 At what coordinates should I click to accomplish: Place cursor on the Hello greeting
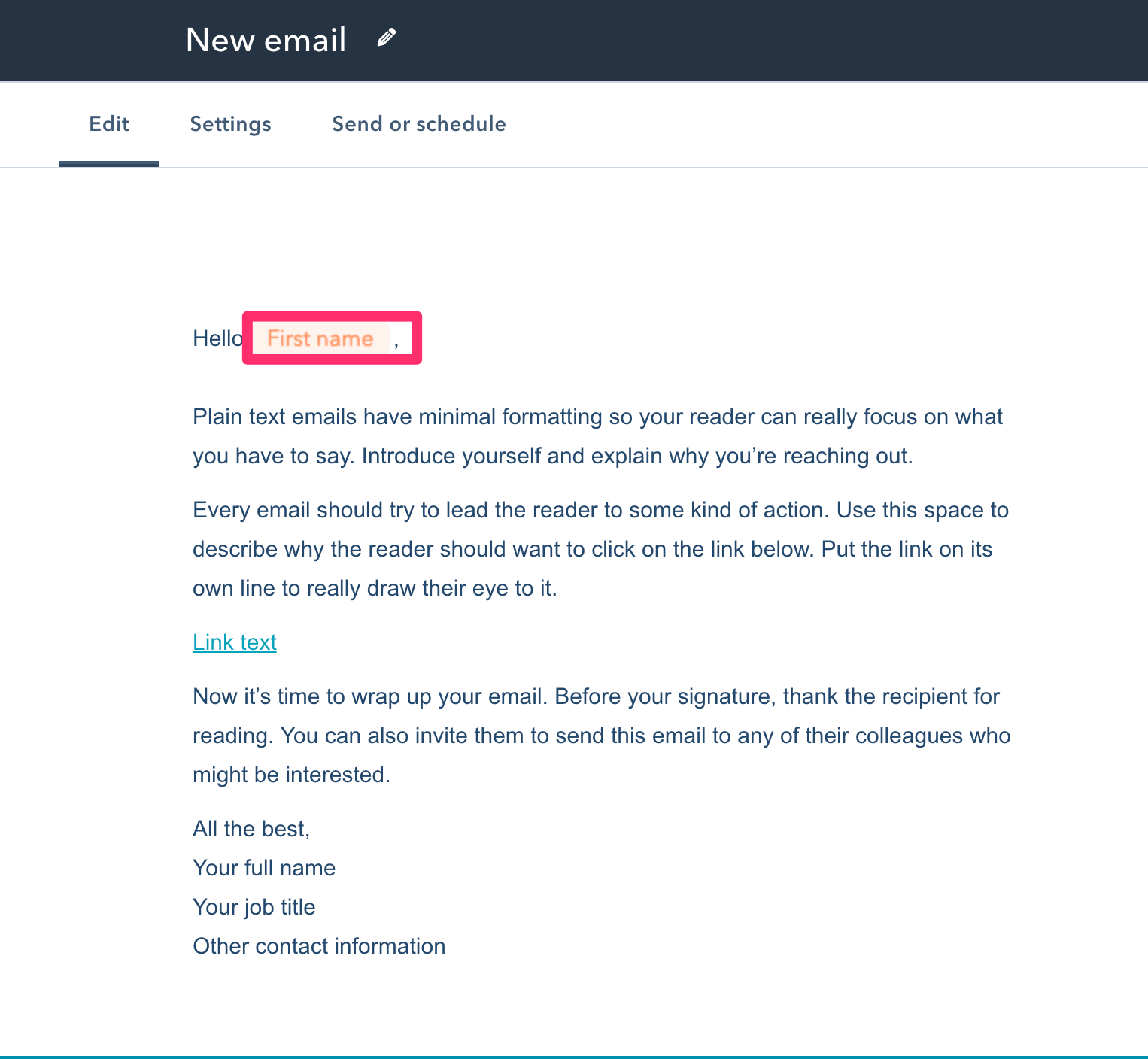(x=216, y=338)
